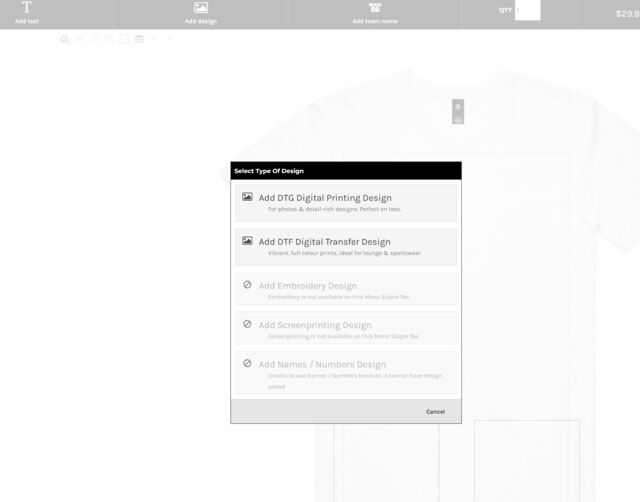This screenshot has width=640, height=502.
Task: Click the prohibited icon beside Names / Numbers
Action: point(247,363)
